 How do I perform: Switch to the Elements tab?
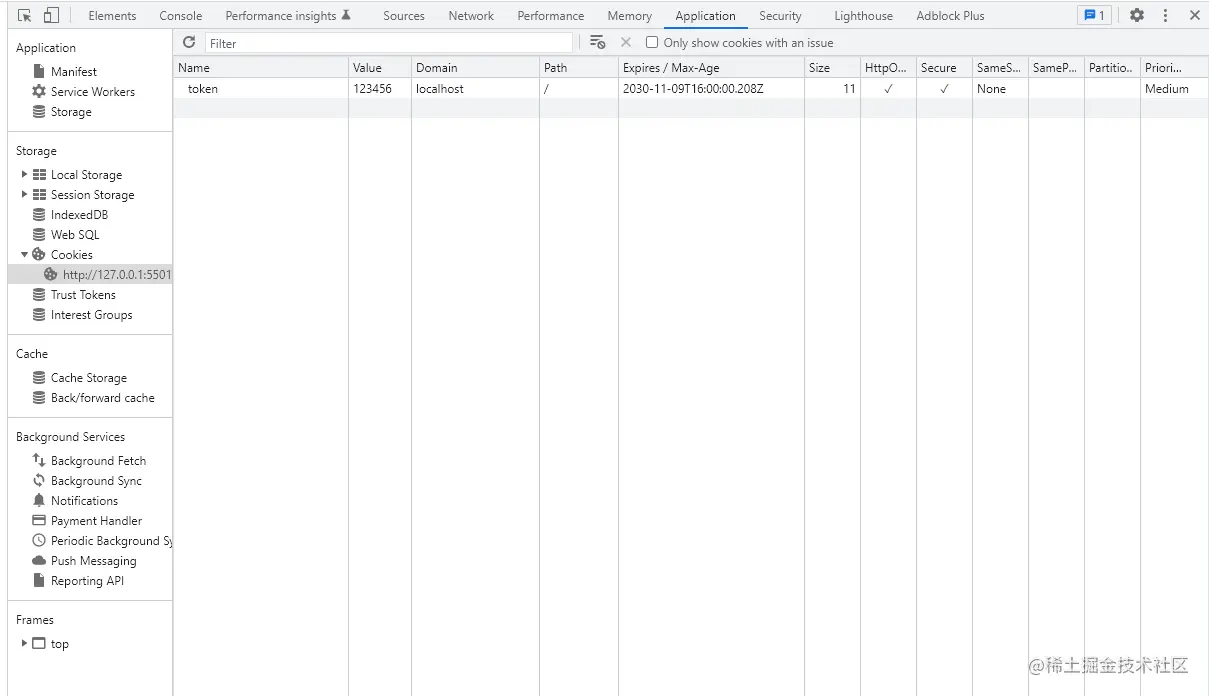112,15
